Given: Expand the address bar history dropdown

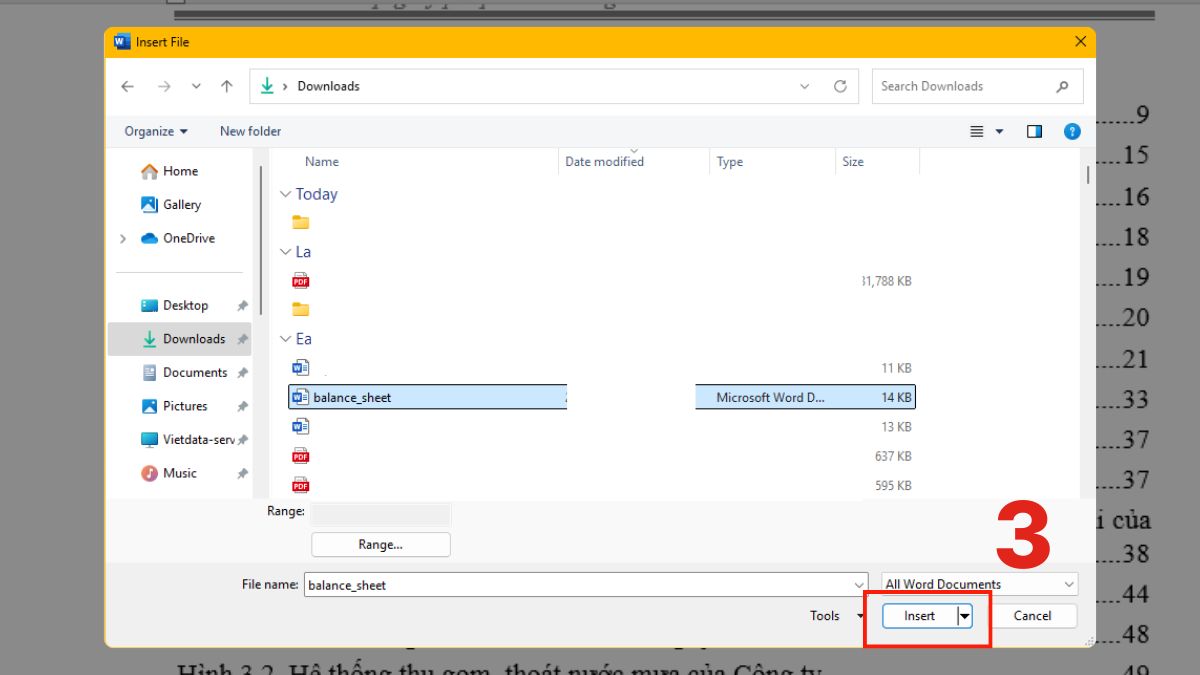Looking at the screenshot, I should [805, 87].
